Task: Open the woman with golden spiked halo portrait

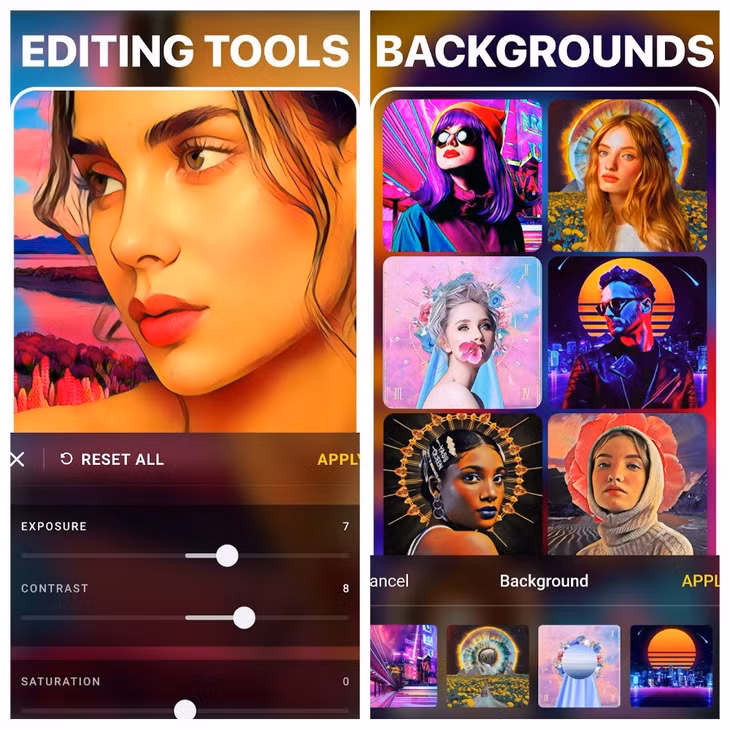Action: (x=462, y=484)
